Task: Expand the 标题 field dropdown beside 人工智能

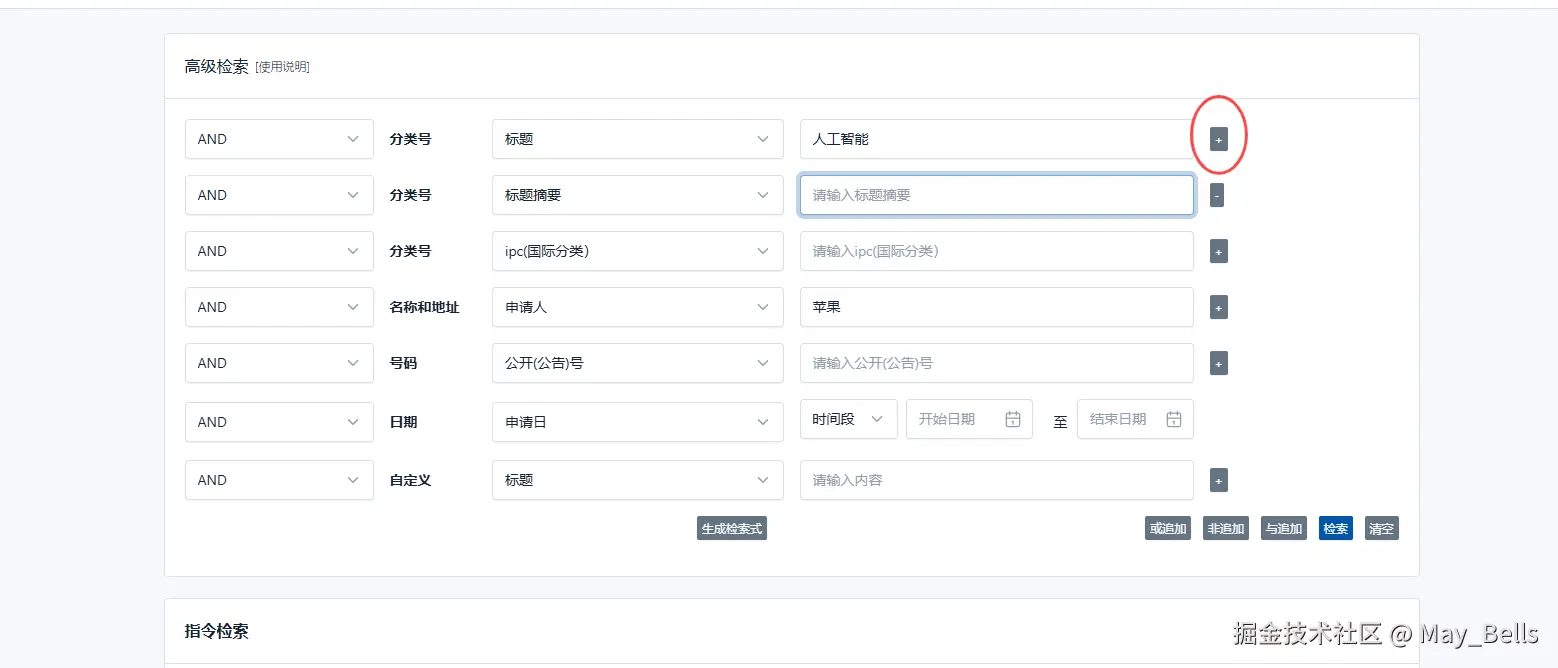Action: (638, 139)
